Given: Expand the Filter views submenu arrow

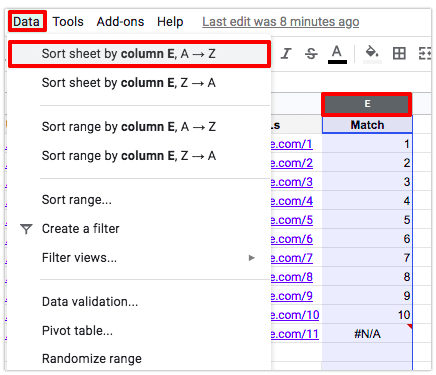Looking at the screenshot, I should coord(252,258).
